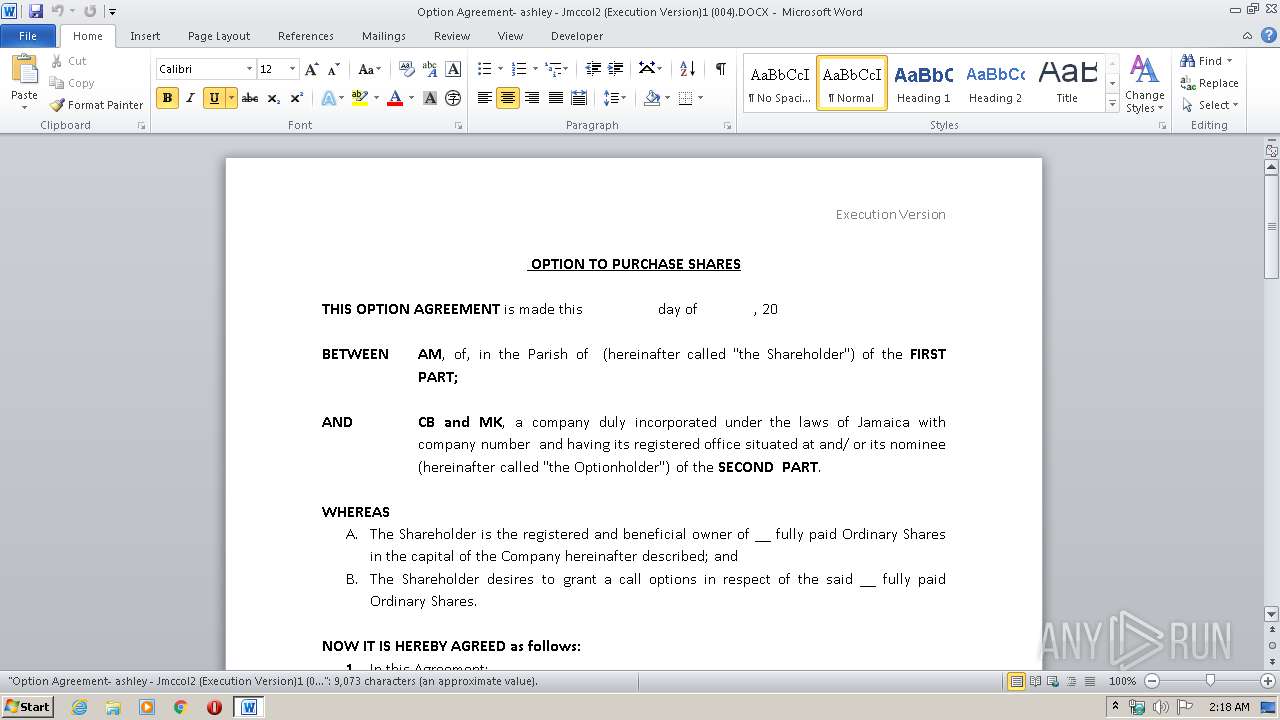The image size is (1280, 720).
Task: Apply superscript formatting
Action: point(296,98)
